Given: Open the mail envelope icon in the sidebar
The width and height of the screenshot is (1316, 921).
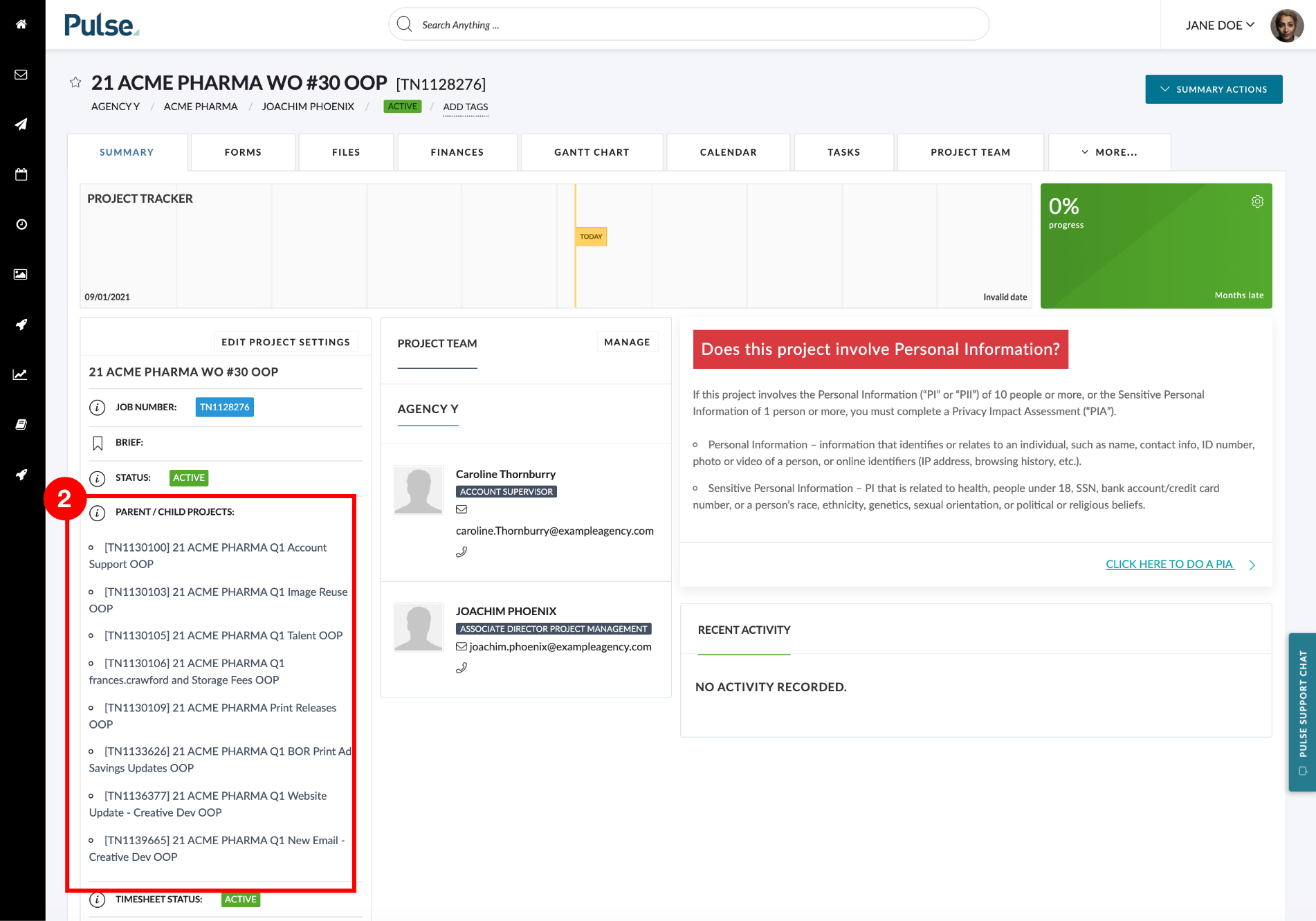Looking at the screenshot, I should point(21,74).
